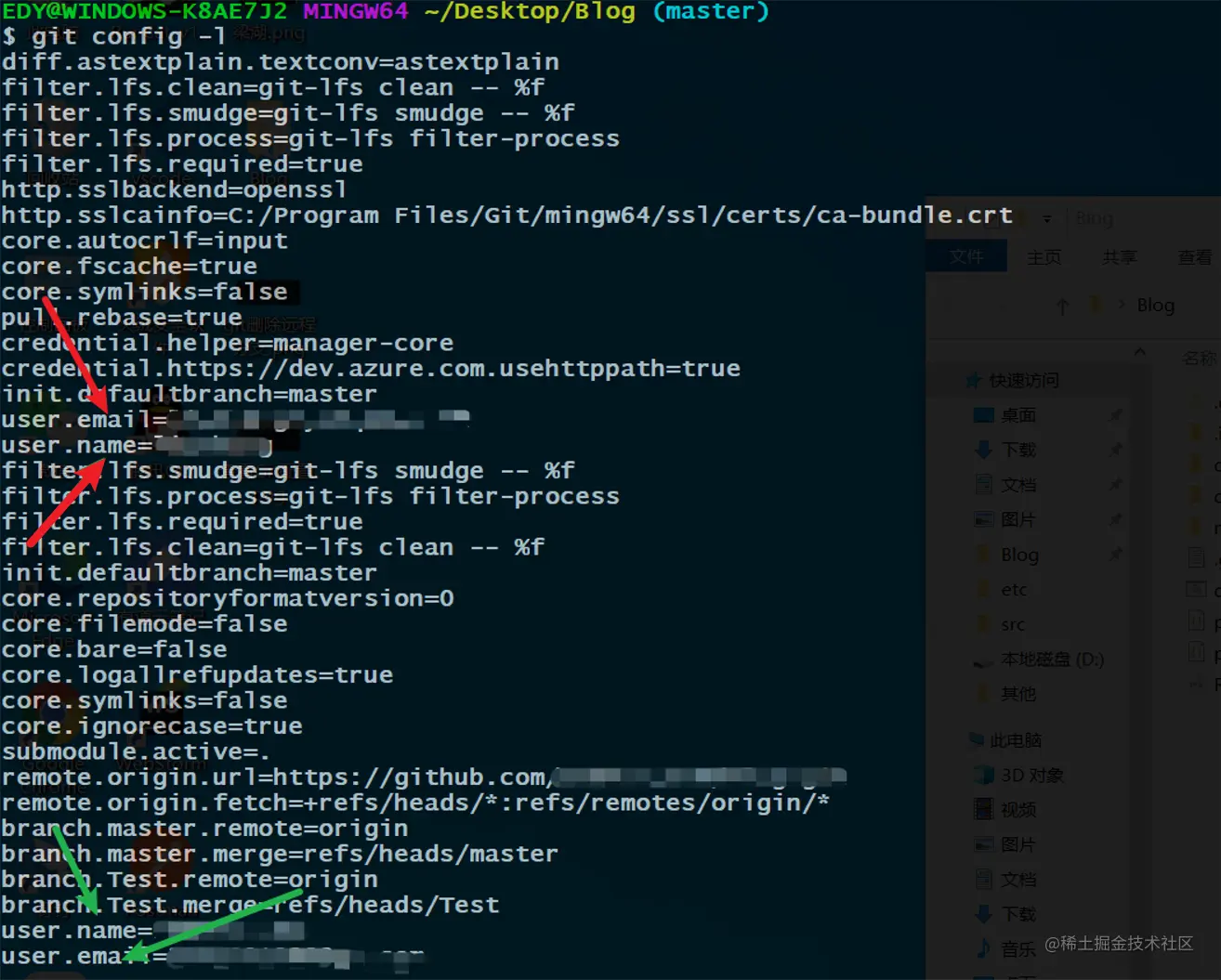This screenshot has width=1221, height=980.
Task: Click the 文档 icon under Quick access
Action: point(984,484)
